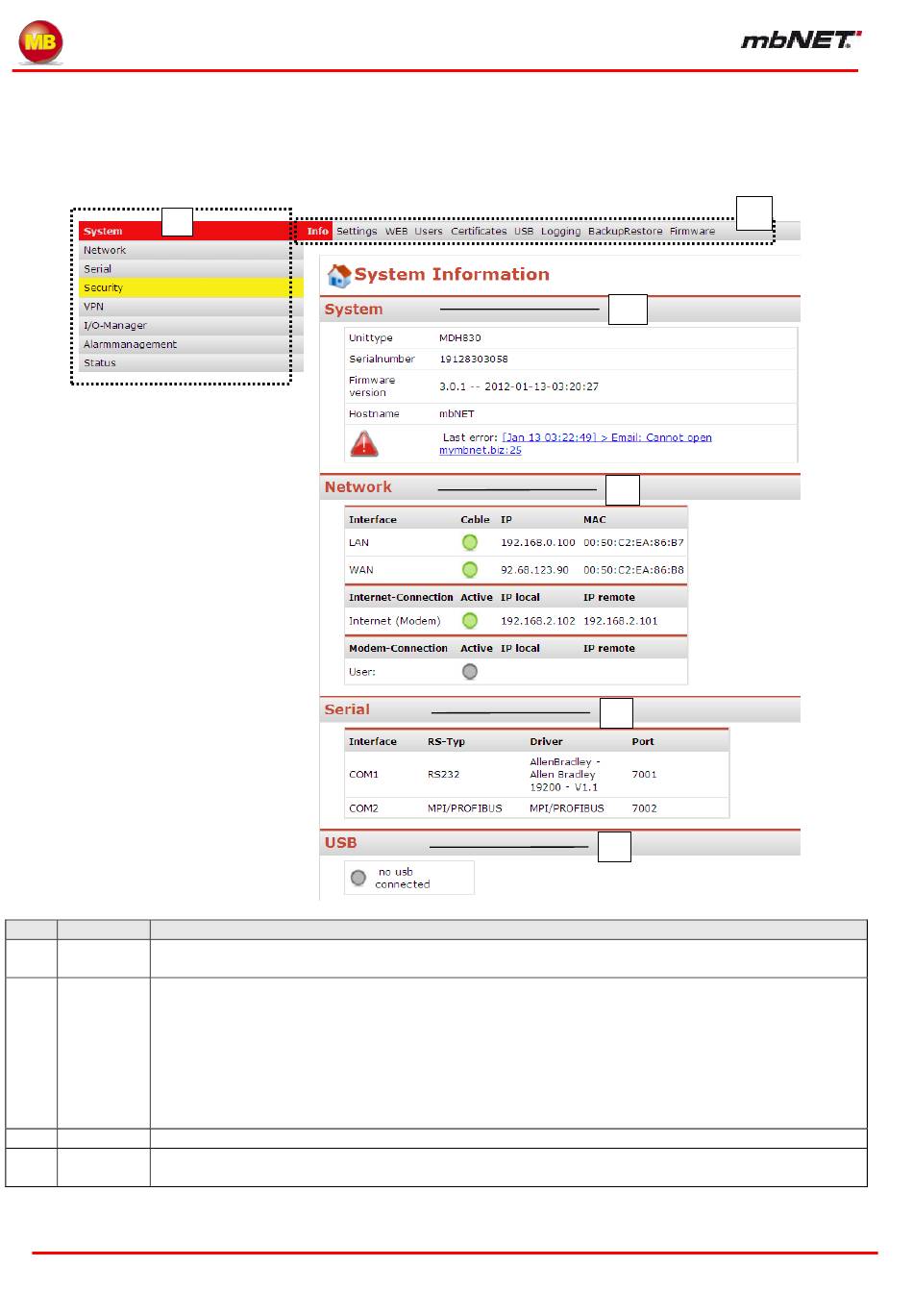
Task: Click the firmware version 3.0.1 value
Action: (x=519, y=386)
